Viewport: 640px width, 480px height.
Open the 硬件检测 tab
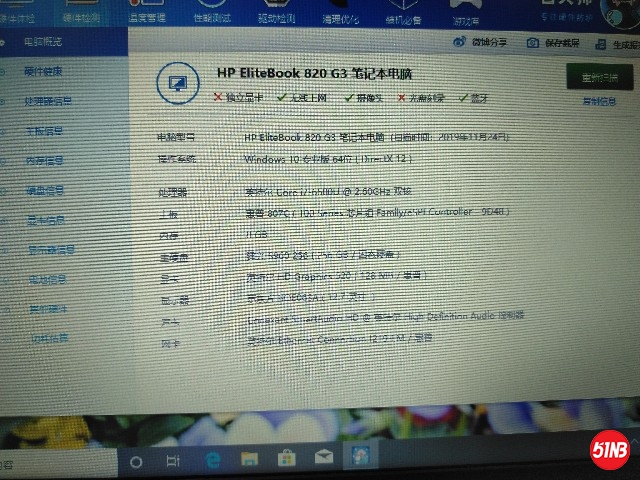tap(82, 11)
